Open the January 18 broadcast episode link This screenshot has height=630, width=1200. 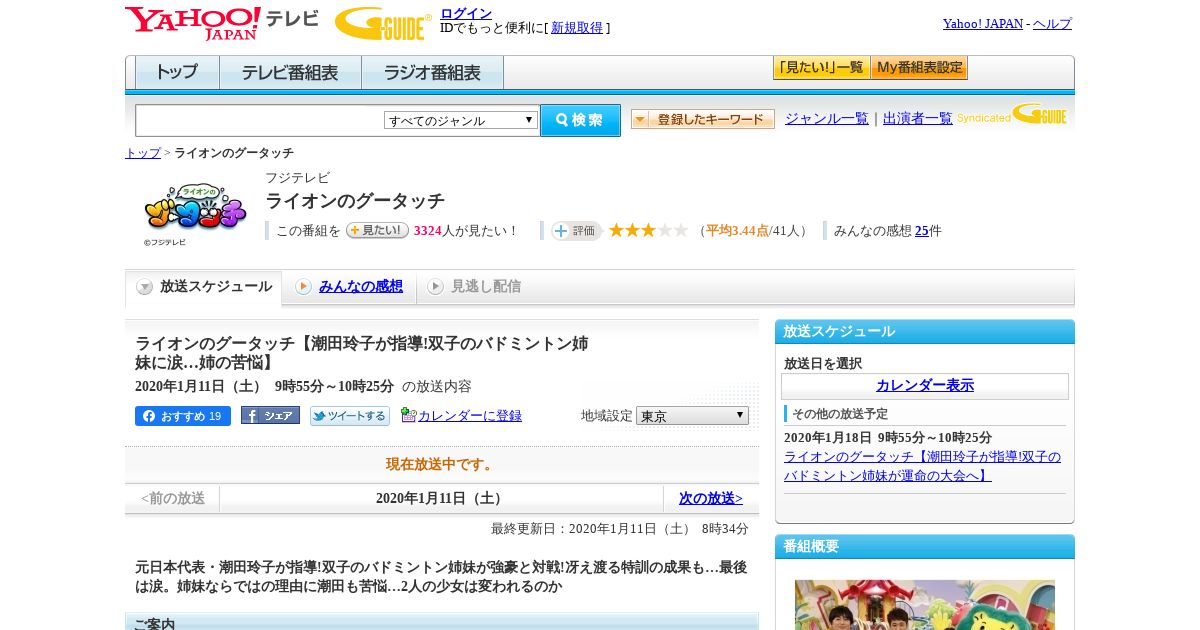point(922,466)
